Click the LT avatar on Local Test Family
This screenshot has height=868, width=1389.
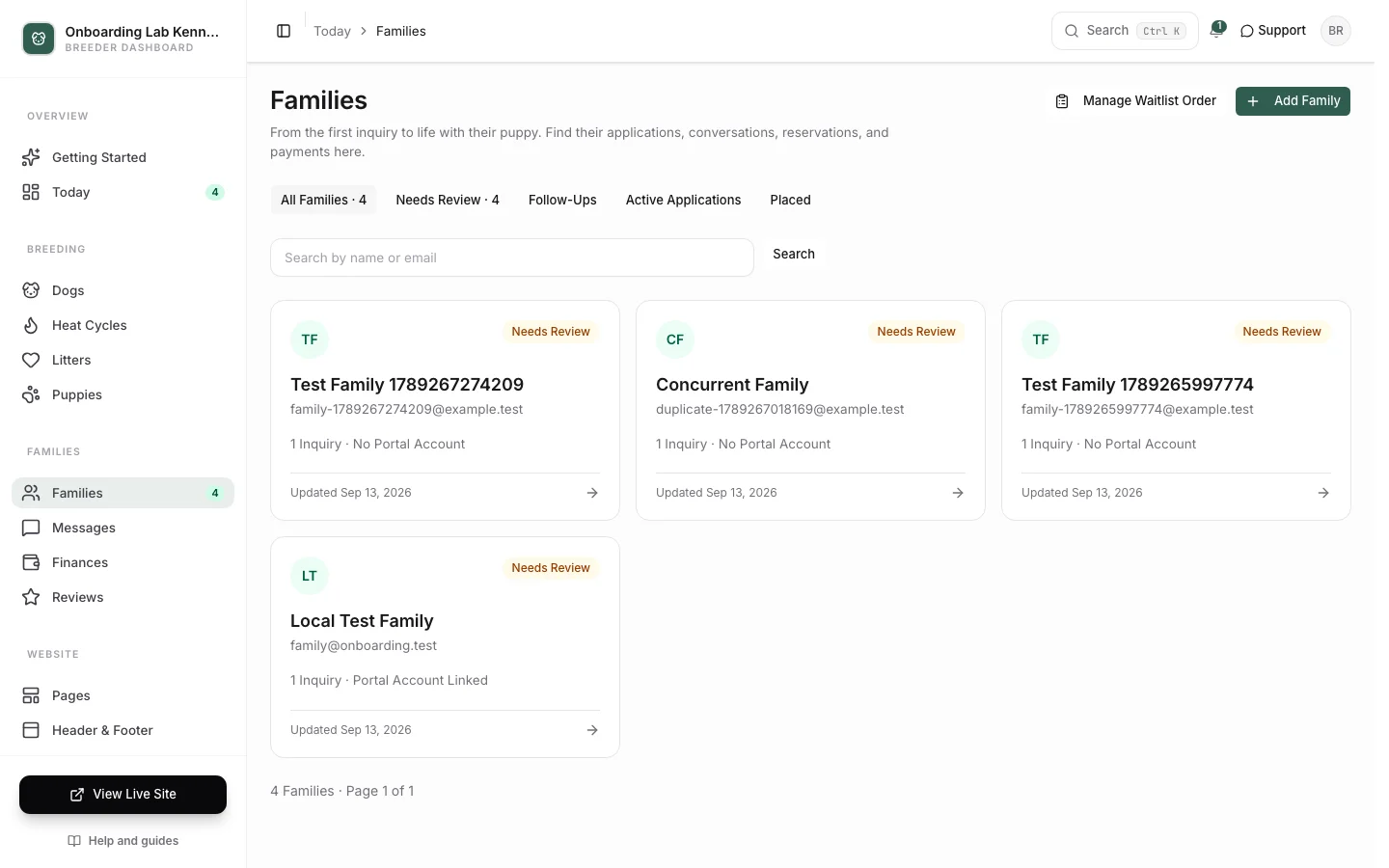click(x=310, y=576)
